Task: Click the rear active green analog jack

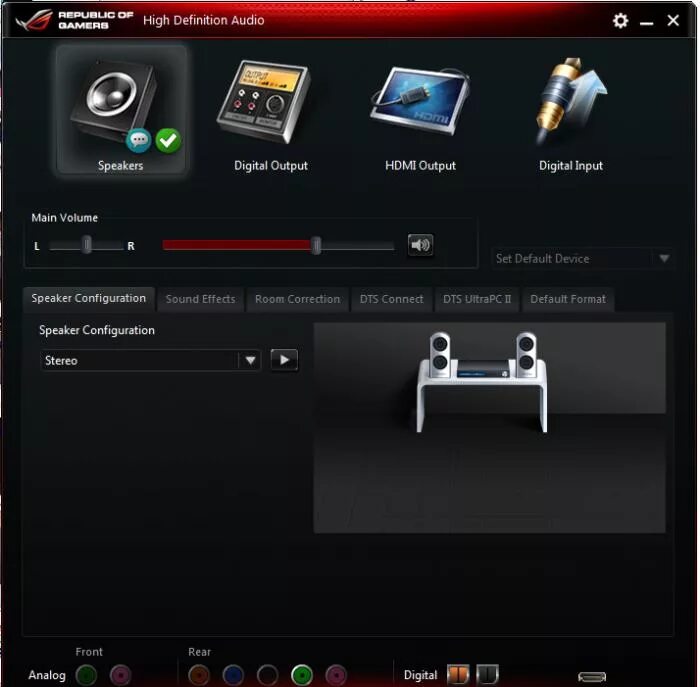Action: coord(302,675)
